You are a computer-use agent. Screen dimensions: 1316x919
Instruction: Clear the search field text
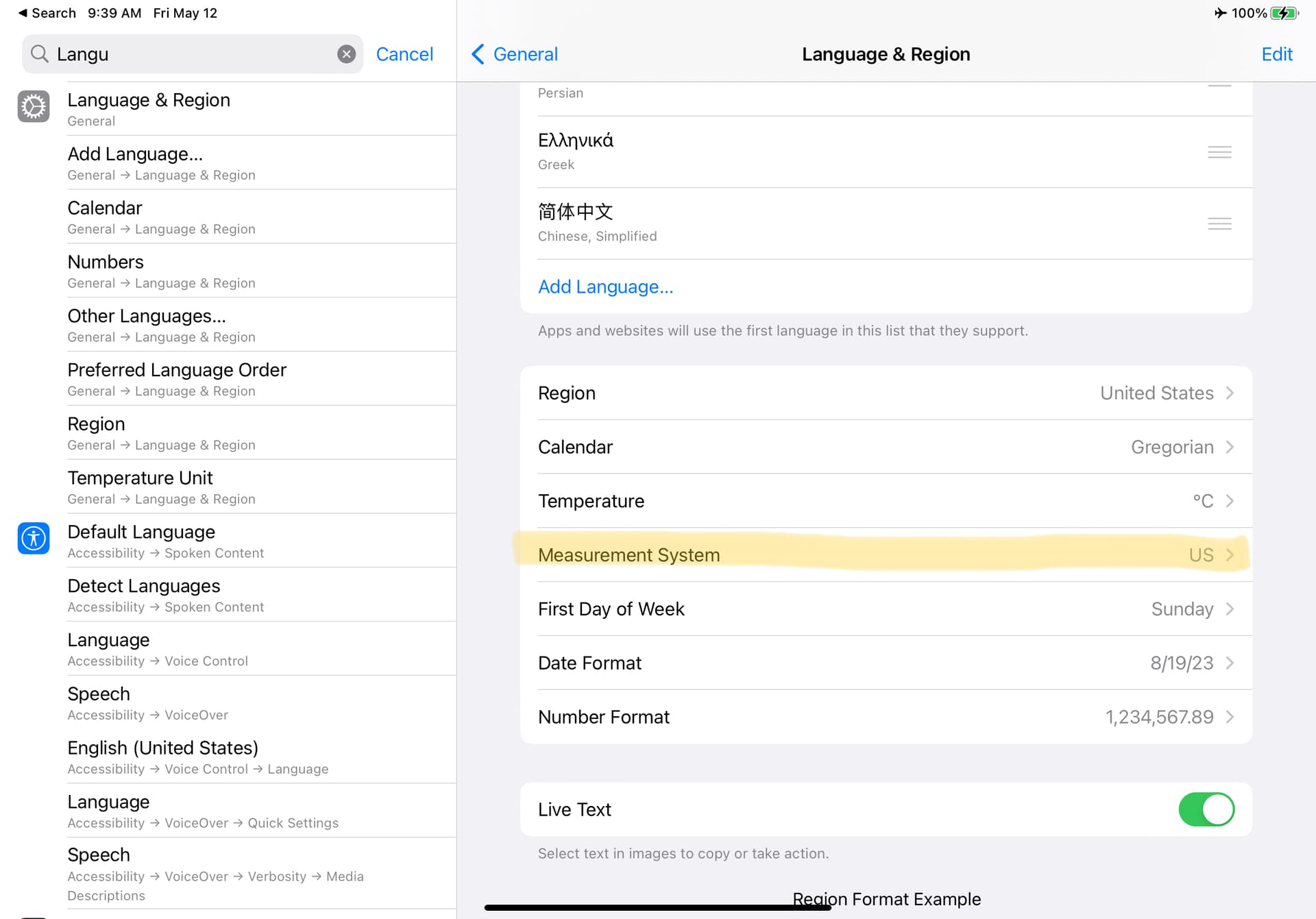coord(346,54)
